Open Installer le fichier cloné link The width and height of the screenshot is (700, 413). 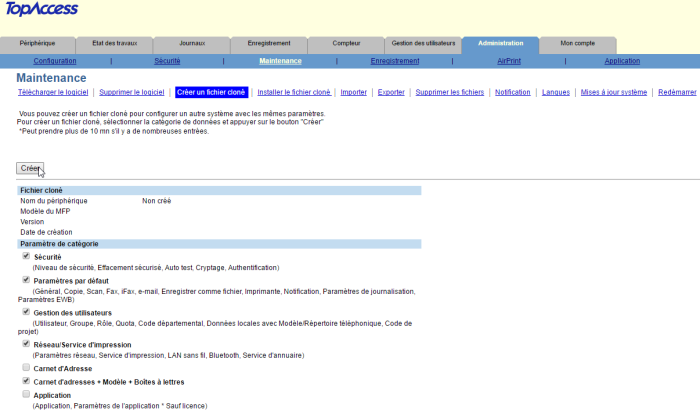(x=293, y=92)
